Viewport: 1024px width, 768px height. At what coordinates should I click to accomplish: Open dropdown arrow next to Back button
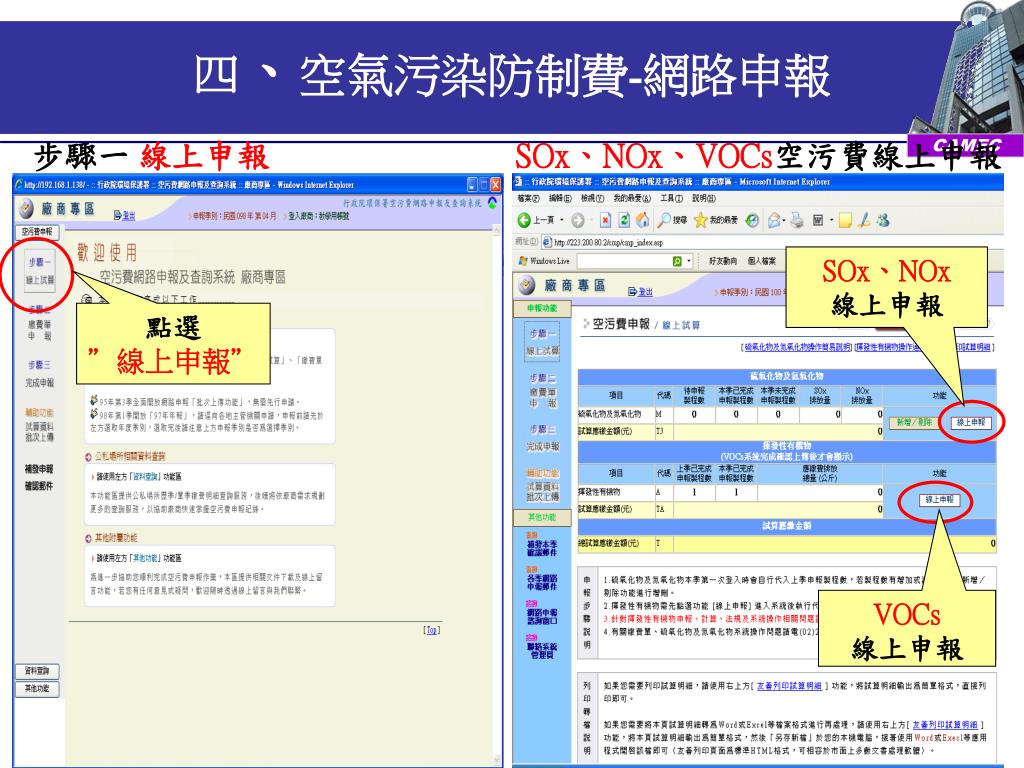(562, 221)
